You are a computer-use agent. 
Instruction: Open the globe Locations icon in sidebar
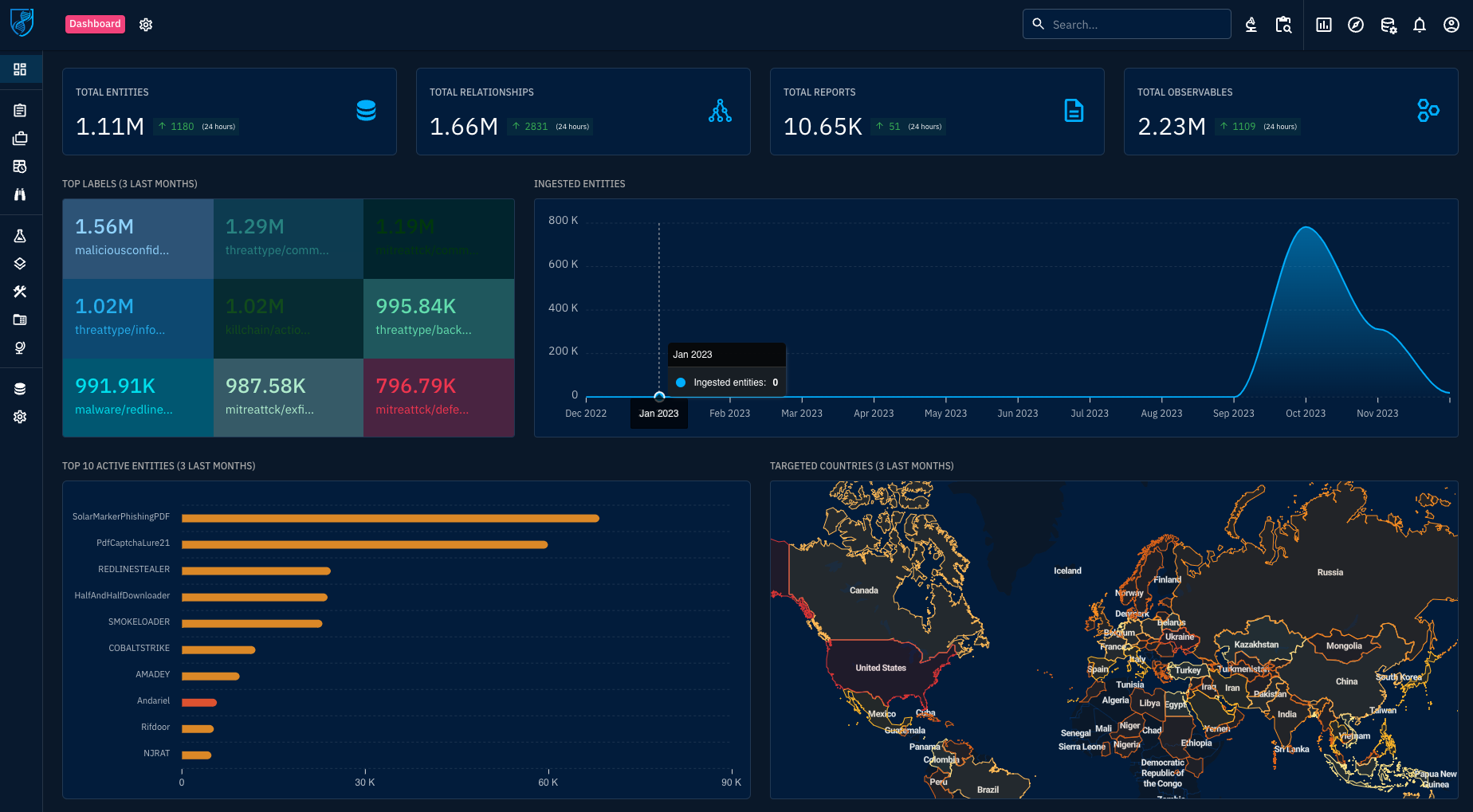click(20, 347)
